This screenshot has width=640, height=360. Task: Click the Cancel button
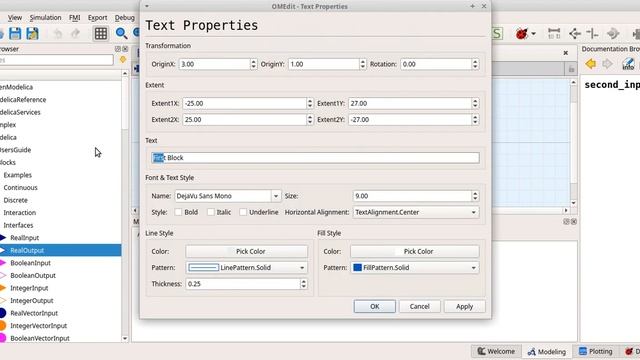point(420,307)
